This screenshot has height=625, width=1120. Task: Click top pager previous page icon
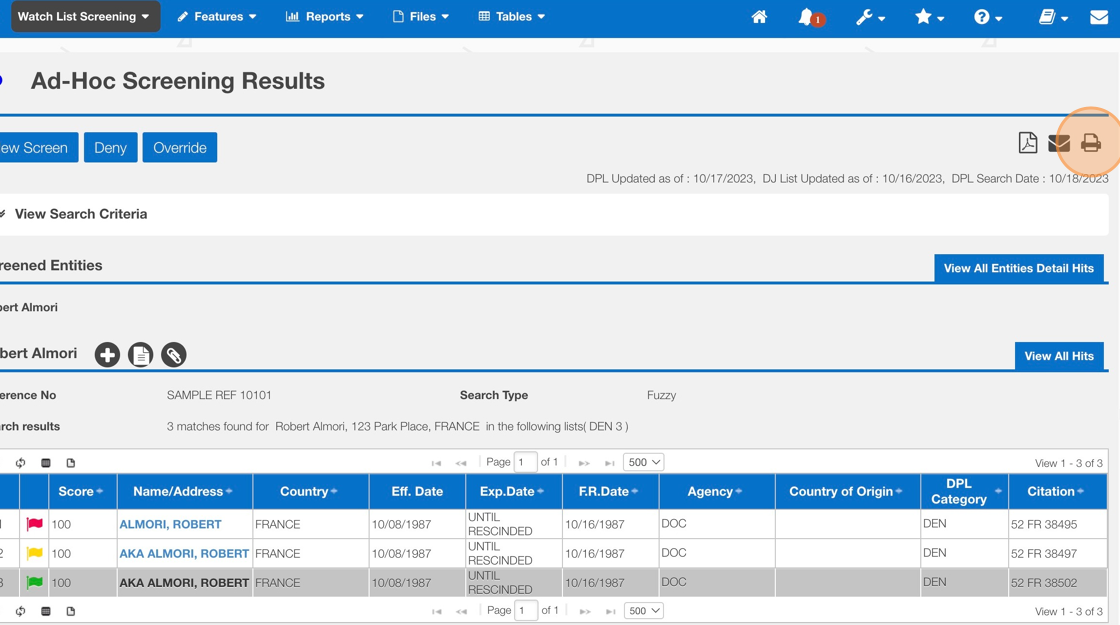(x=461, y=463)
